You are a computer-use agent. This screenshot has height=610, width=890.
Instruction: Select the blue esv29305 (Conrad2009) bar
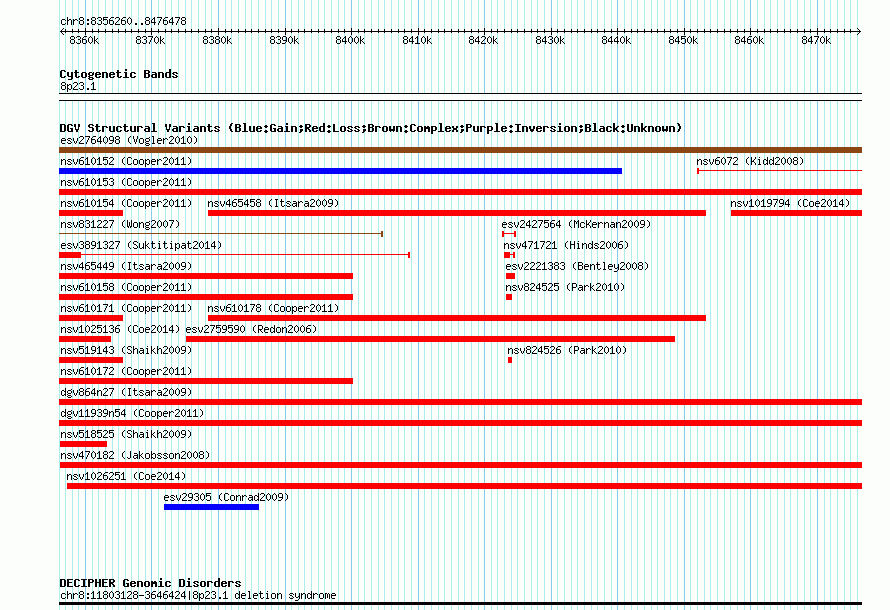click(x=211, y=507)
